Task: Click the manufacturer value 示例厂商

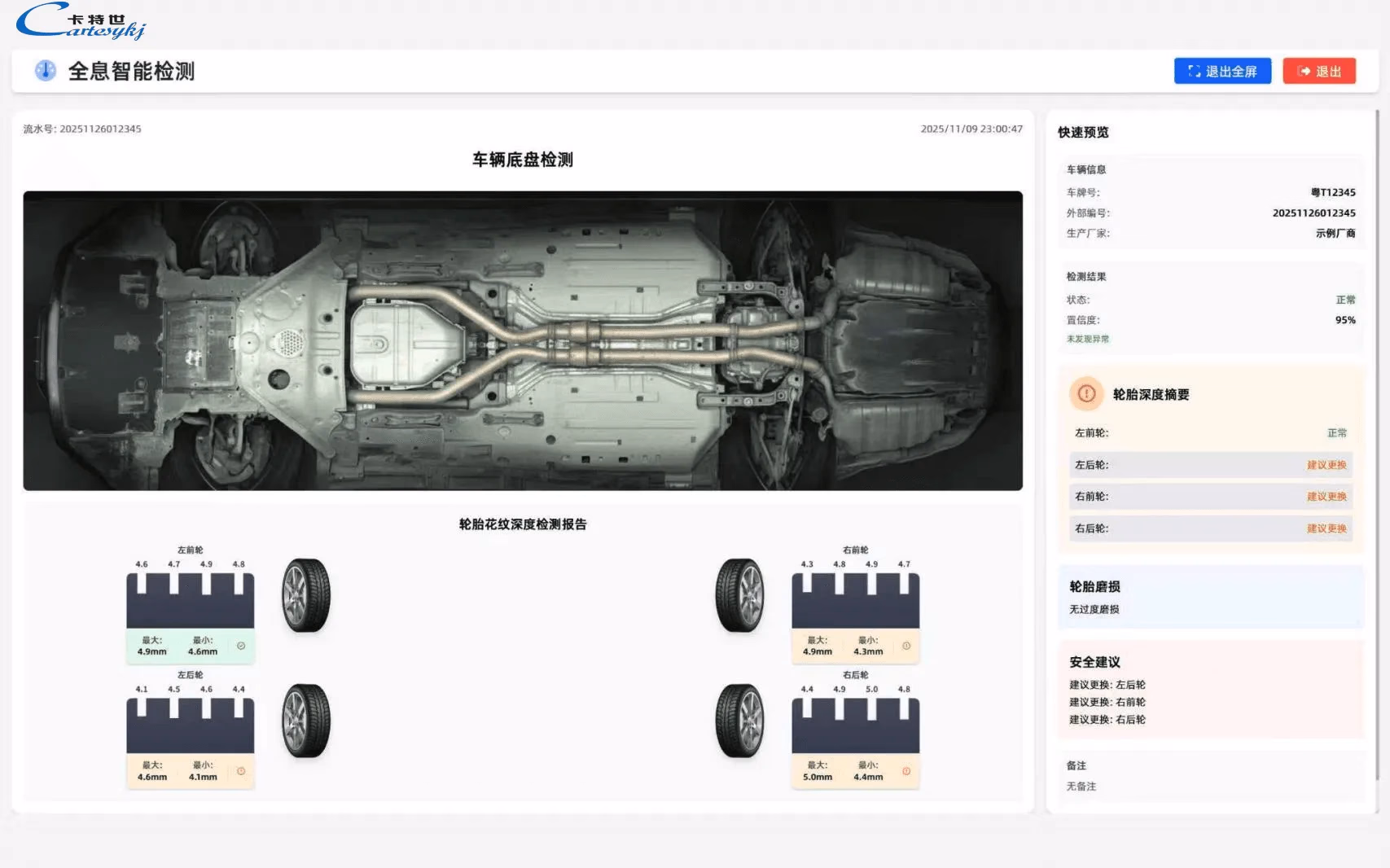Action: point(1335,233)
